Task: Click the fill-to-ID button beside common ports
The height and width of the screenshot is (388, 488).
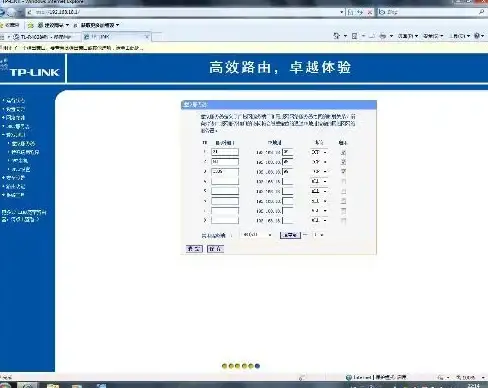Action: [x=290, y=235]
